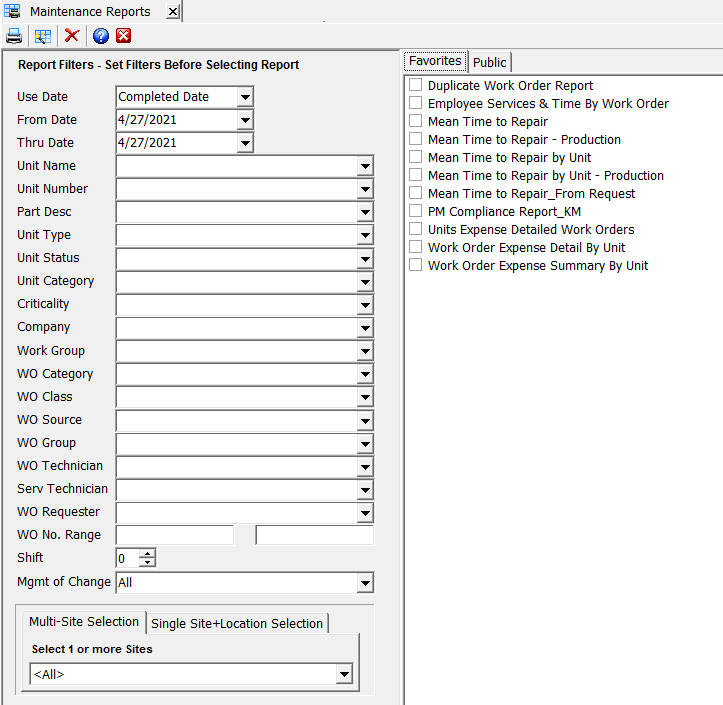The width and height of the screenshot is (723, 705).
Task: Open the Work Group dropdown
Action: (365, 351)
